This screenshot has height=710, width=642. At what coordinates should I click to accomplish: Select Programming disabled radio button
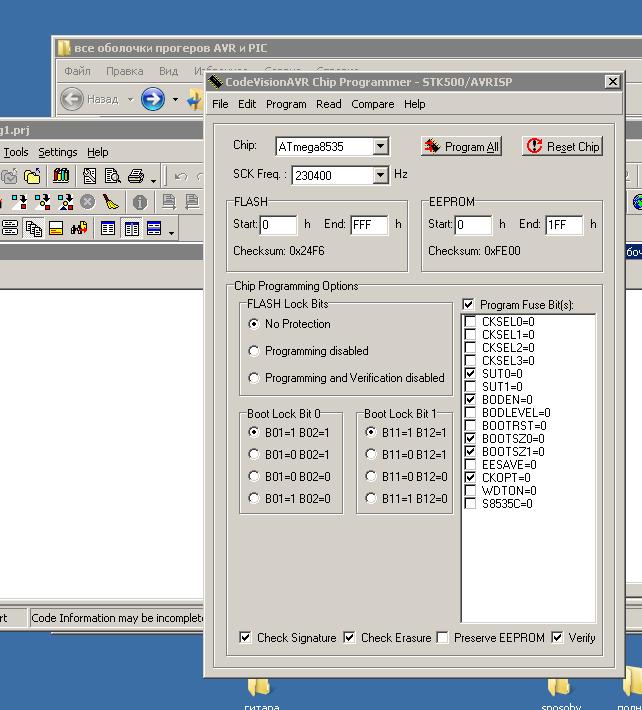tap(254, 351)
